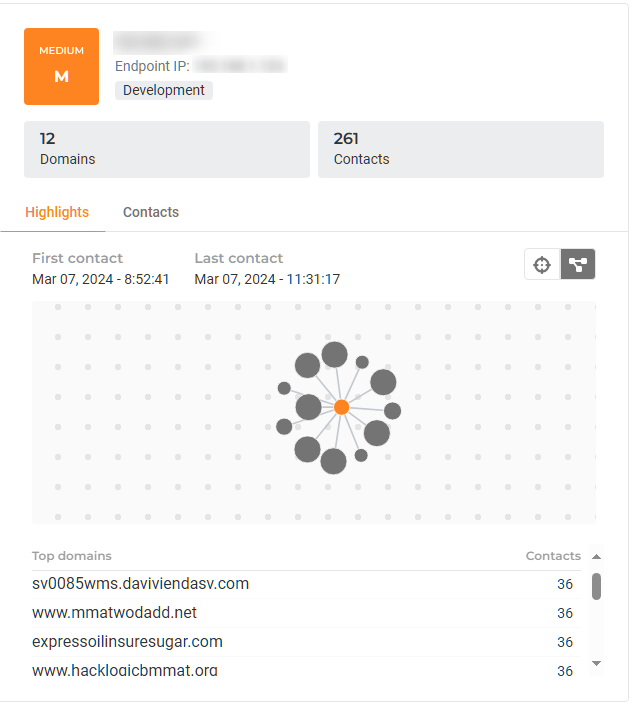
Task: Click the orange central node in graph
Action: [341, 407]
